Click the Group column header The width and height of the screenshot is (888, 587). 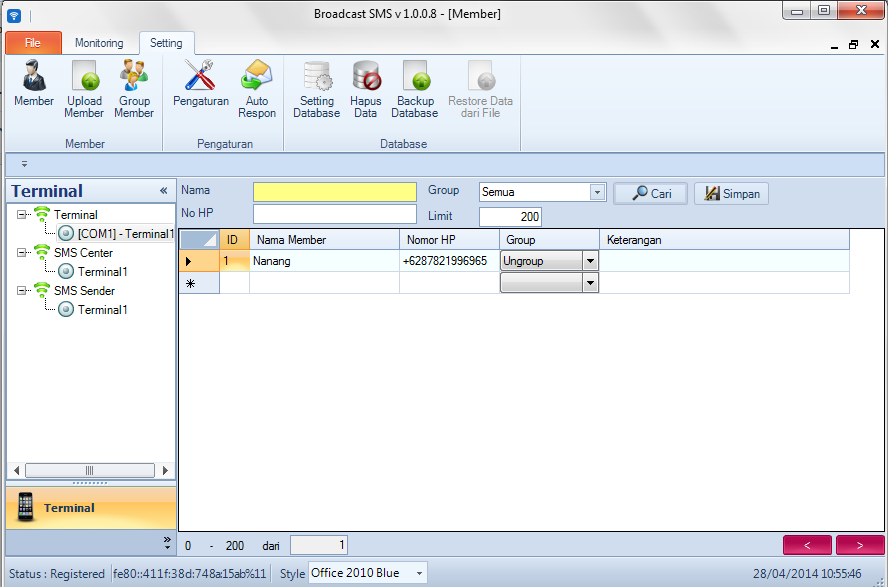coord(549,239)
